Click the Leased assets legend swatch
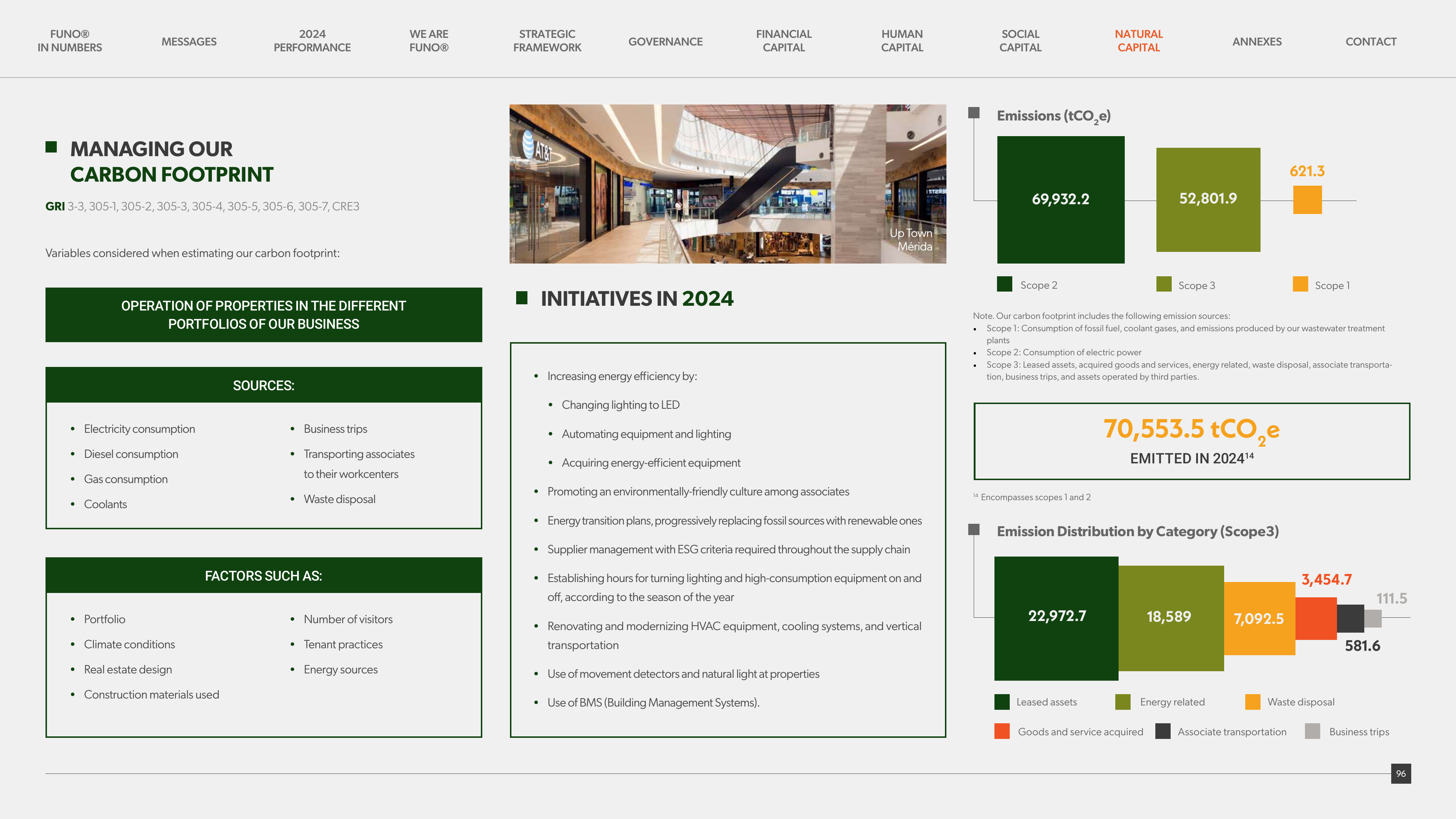 [x=1002, y=701]
